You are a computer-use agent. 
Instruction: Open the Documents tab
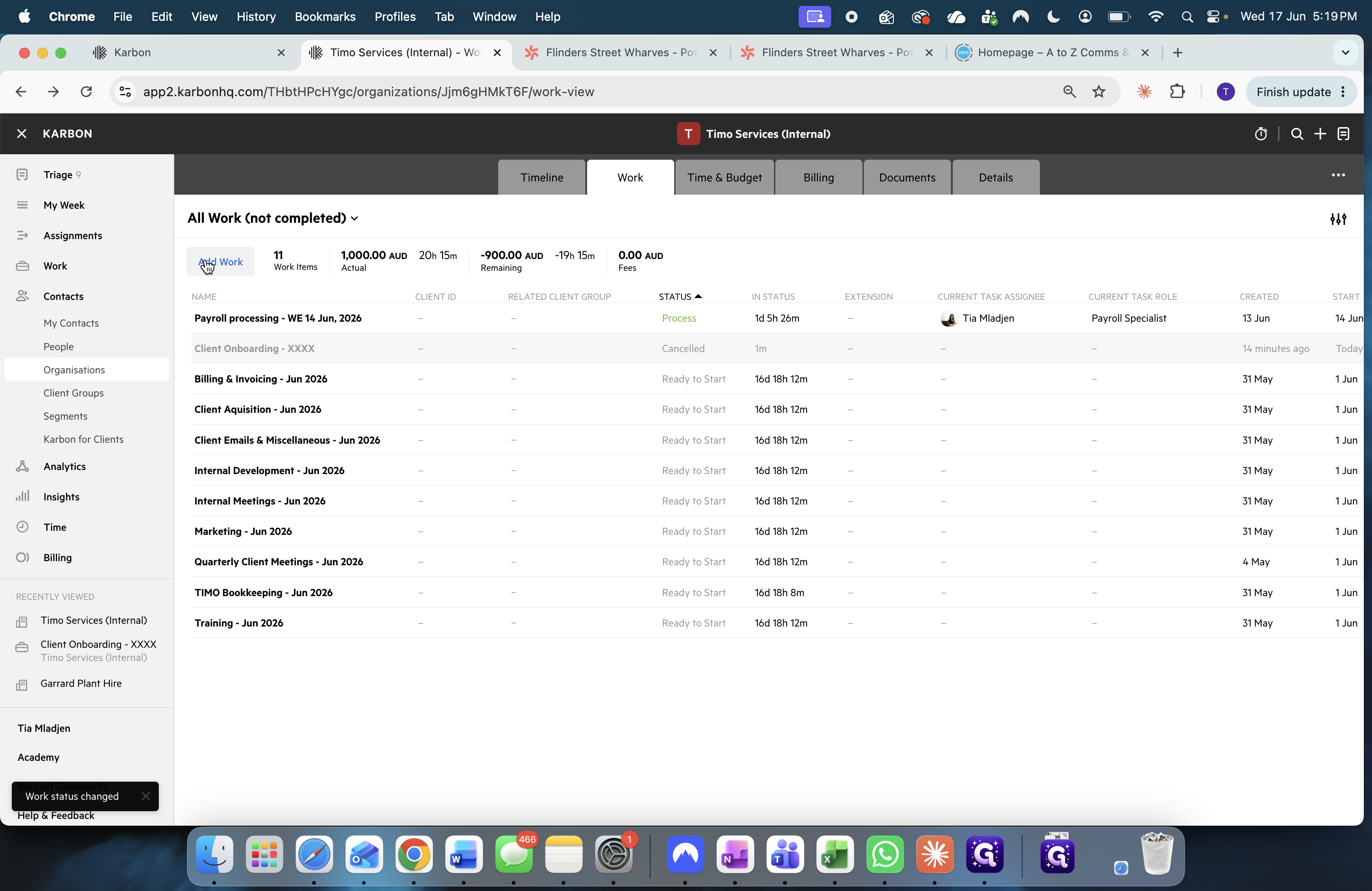tap(907, 177)
